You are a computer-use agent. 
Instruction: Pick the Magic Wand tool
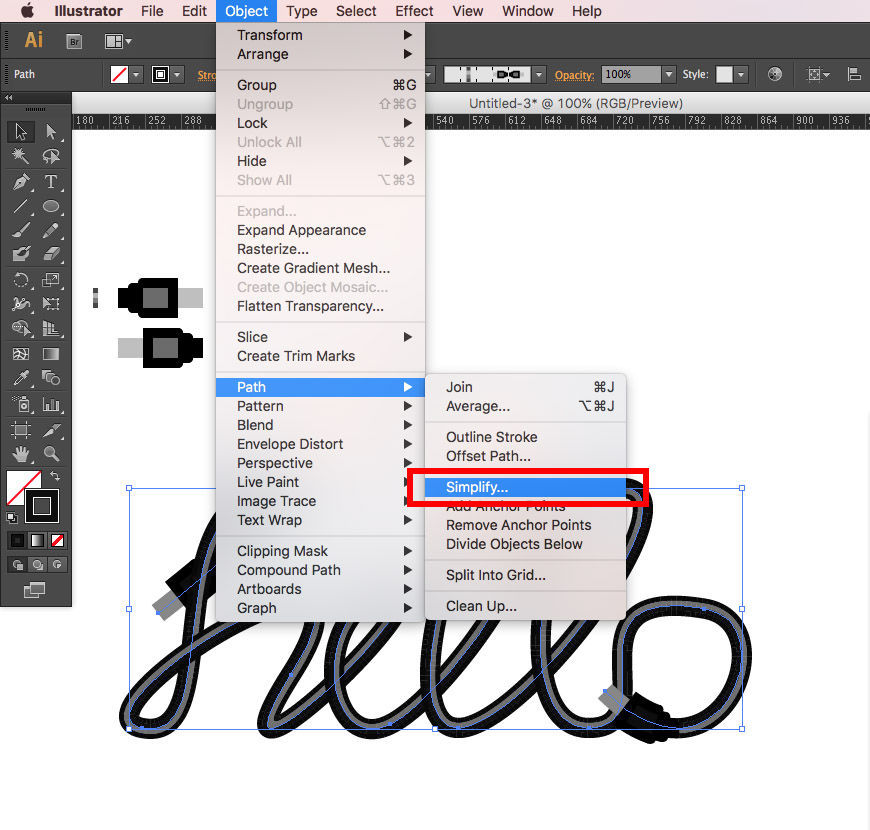click(21, 157)
